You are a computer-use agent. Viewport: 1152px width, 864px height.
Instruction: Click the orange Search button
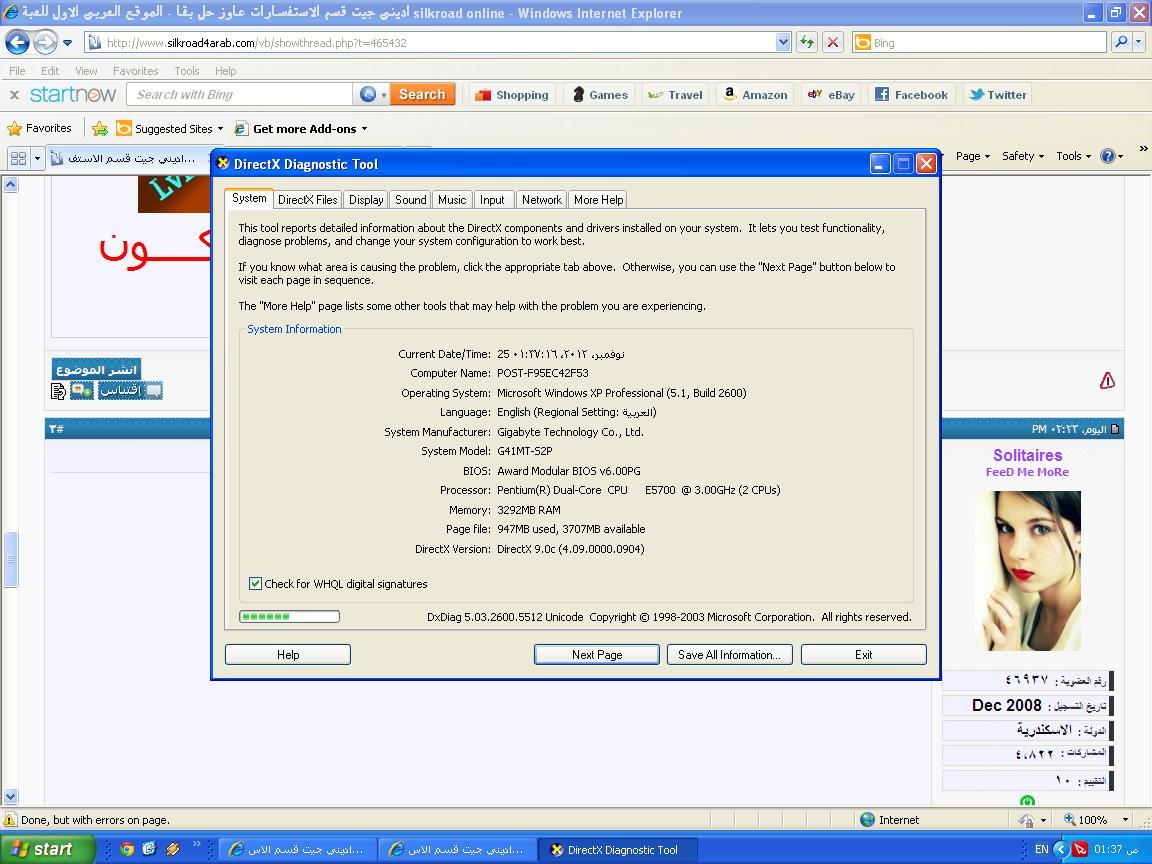(x=422, y=95)
